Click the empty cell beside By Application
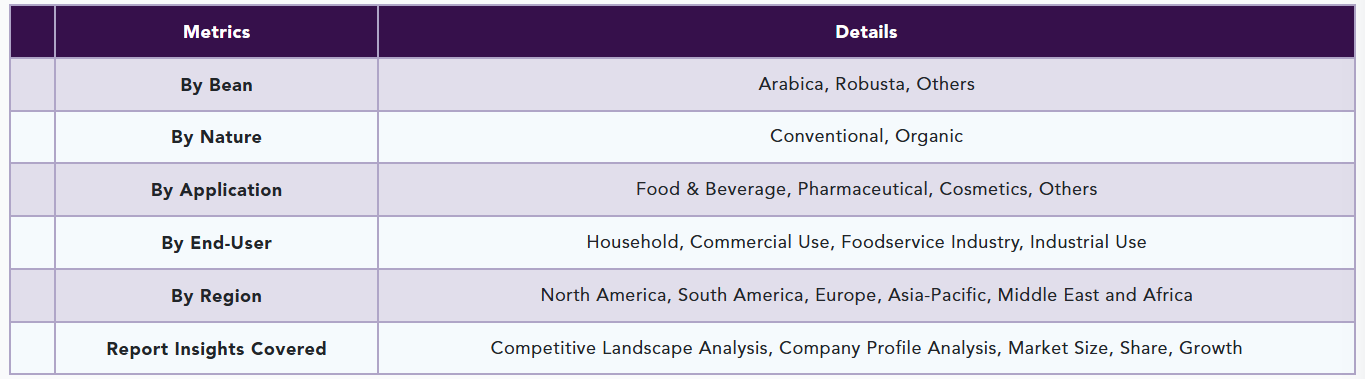Screen dimensions: 1365x379 click(x=32, y=189)
